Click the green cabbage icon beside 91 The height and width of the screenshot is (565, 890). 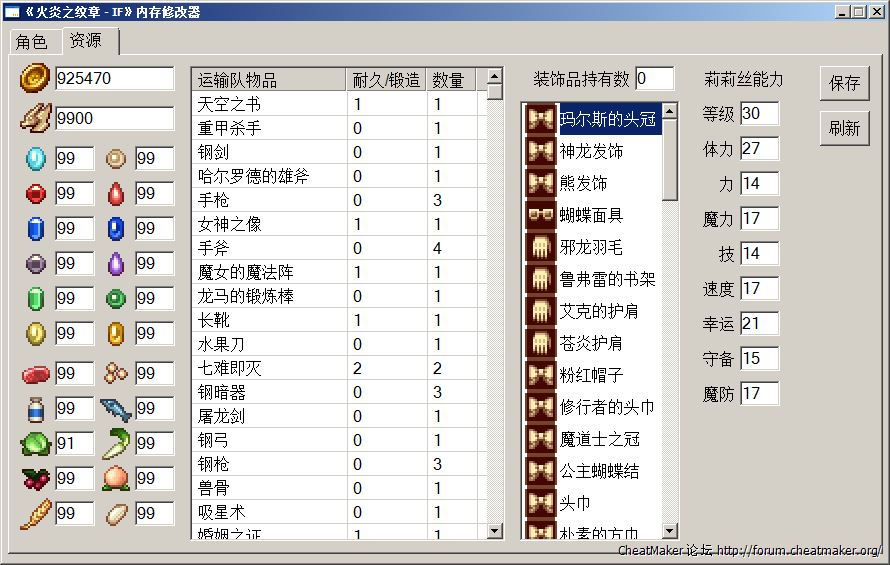click(35, 443)
